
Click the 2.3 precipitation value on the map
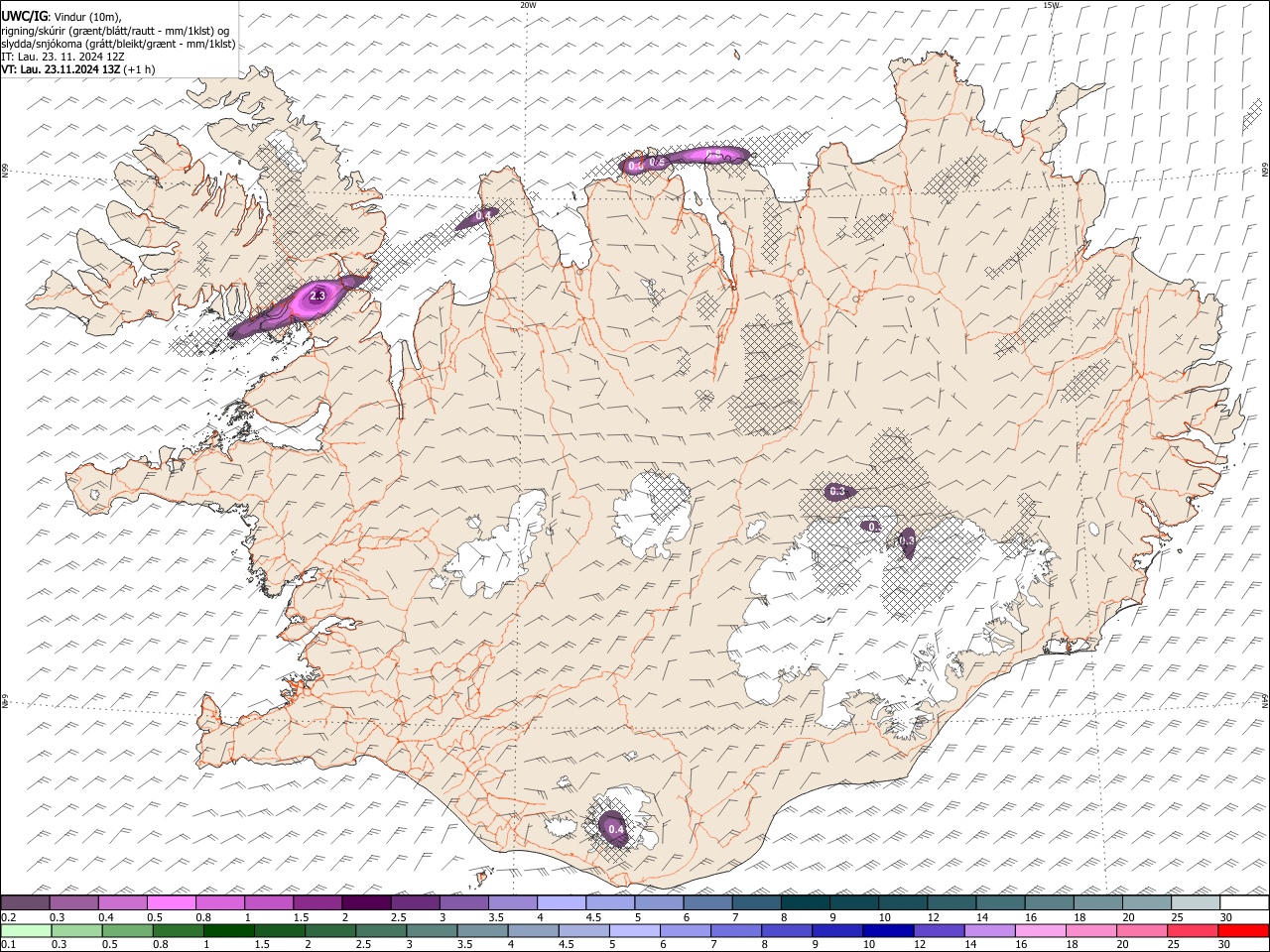(x=317, y=296)
